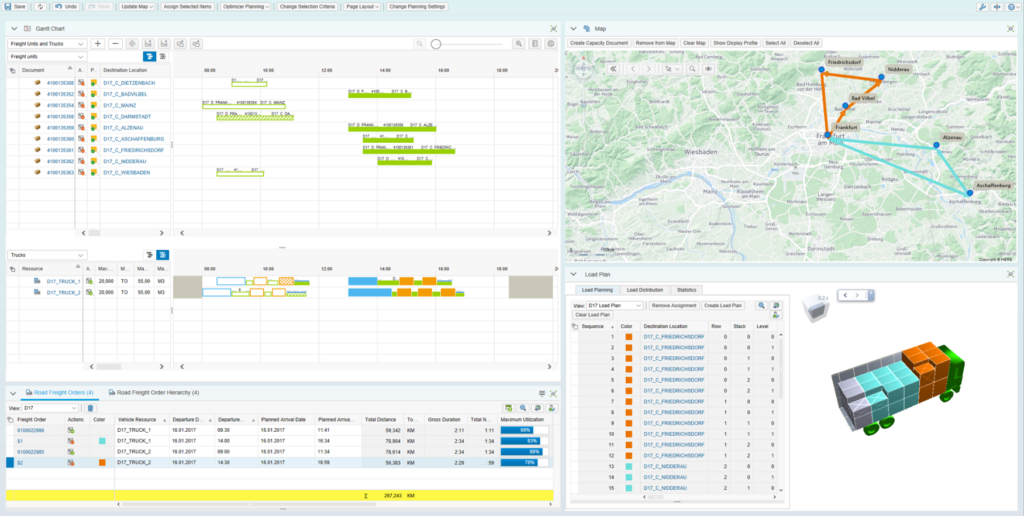Click the wrench icon in top-right corner
1024x516 pixels.
click(x=982, y=7)
